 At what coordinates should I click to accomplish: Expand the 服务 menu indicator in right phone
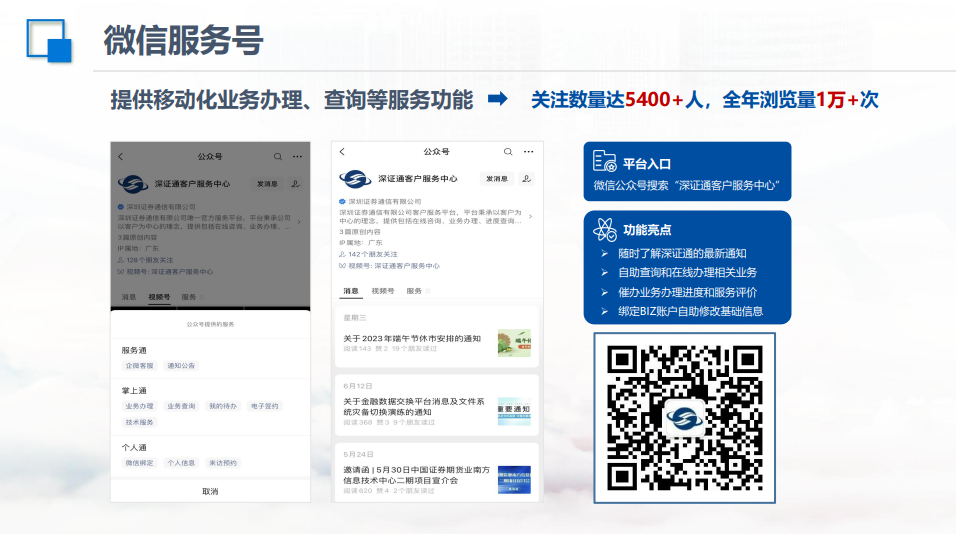point(427,291)
